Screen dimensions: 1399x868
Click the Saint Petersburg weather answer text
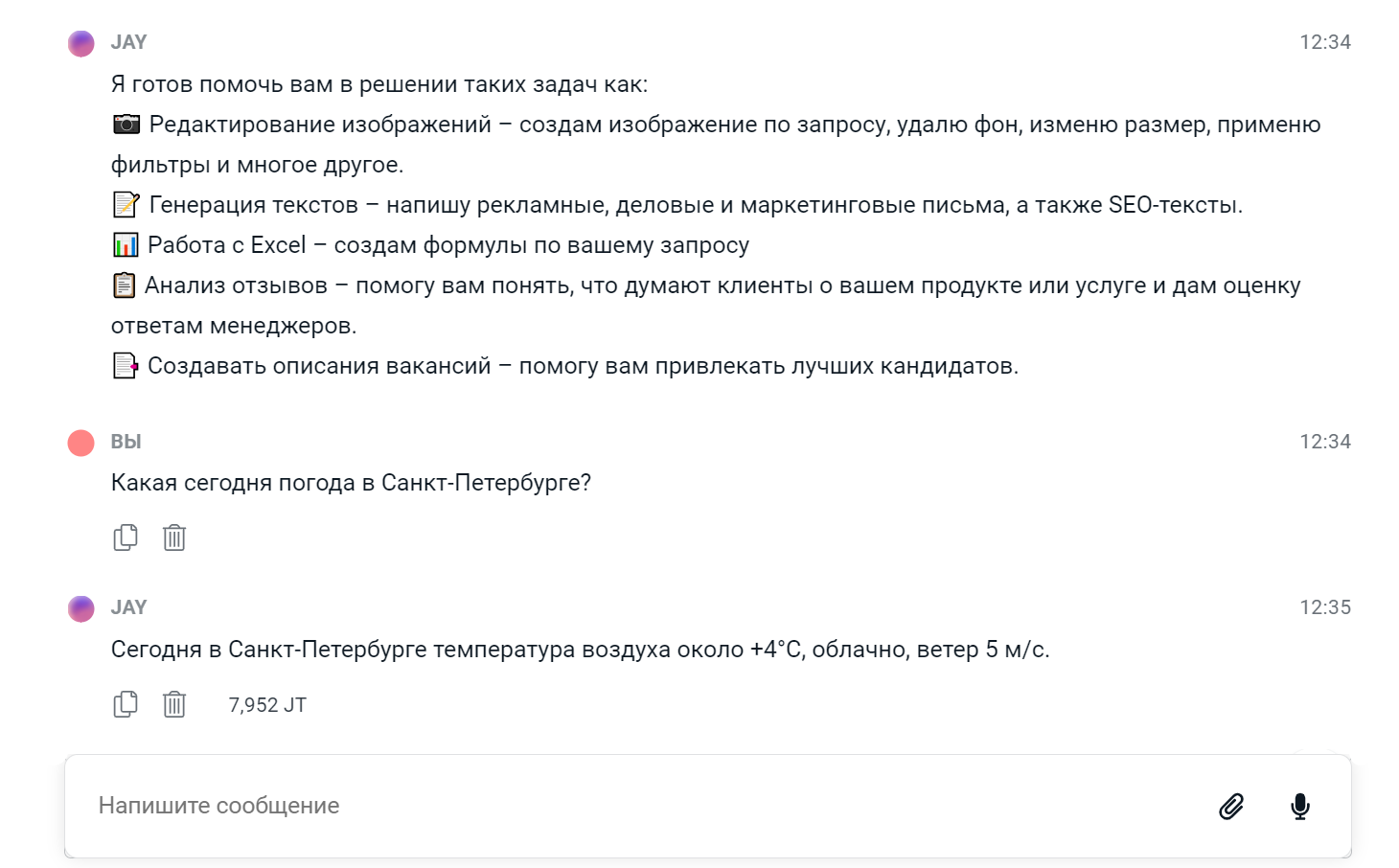580,650
